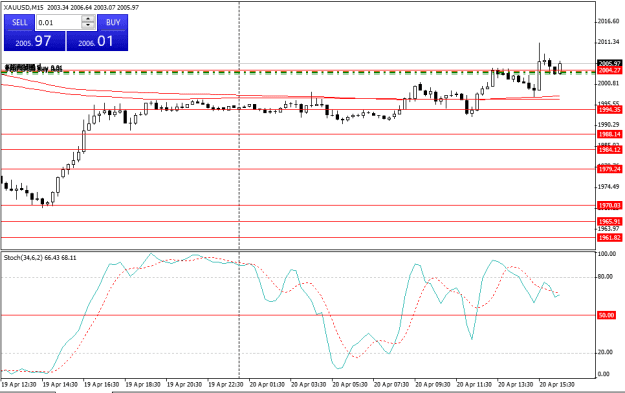
Task: Decrease lot volume with the down stepper arrow
Action: [x=88, y=26]
